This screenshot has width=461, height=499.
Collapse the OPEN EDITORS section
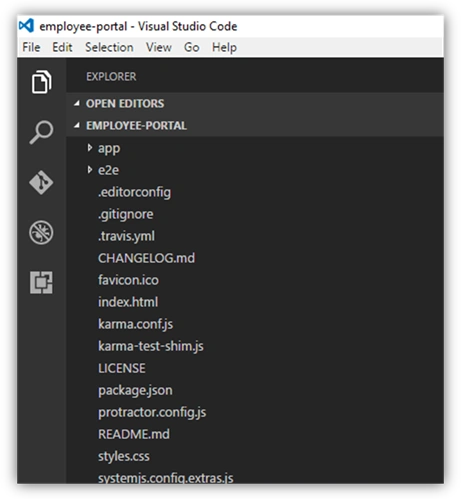(x=77, y=103)
